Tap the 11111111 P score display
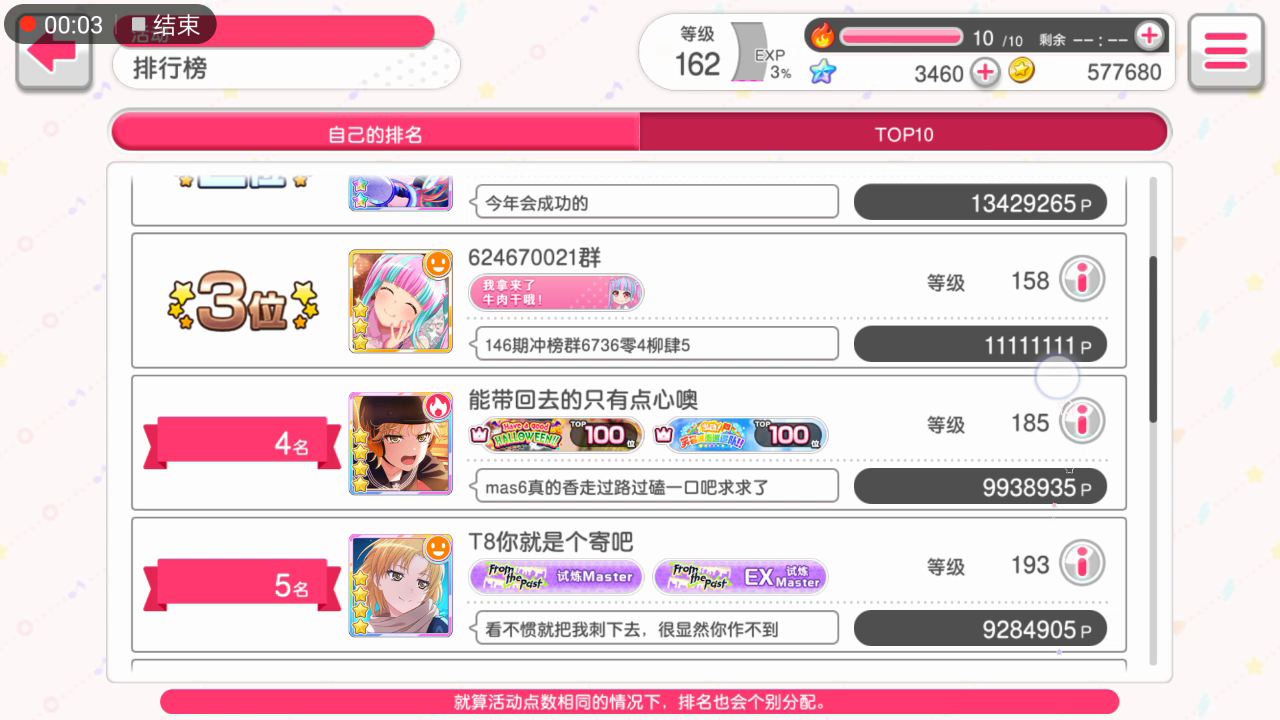The width and height of the screenshot is (1280, 720). (x=980, y=345)
